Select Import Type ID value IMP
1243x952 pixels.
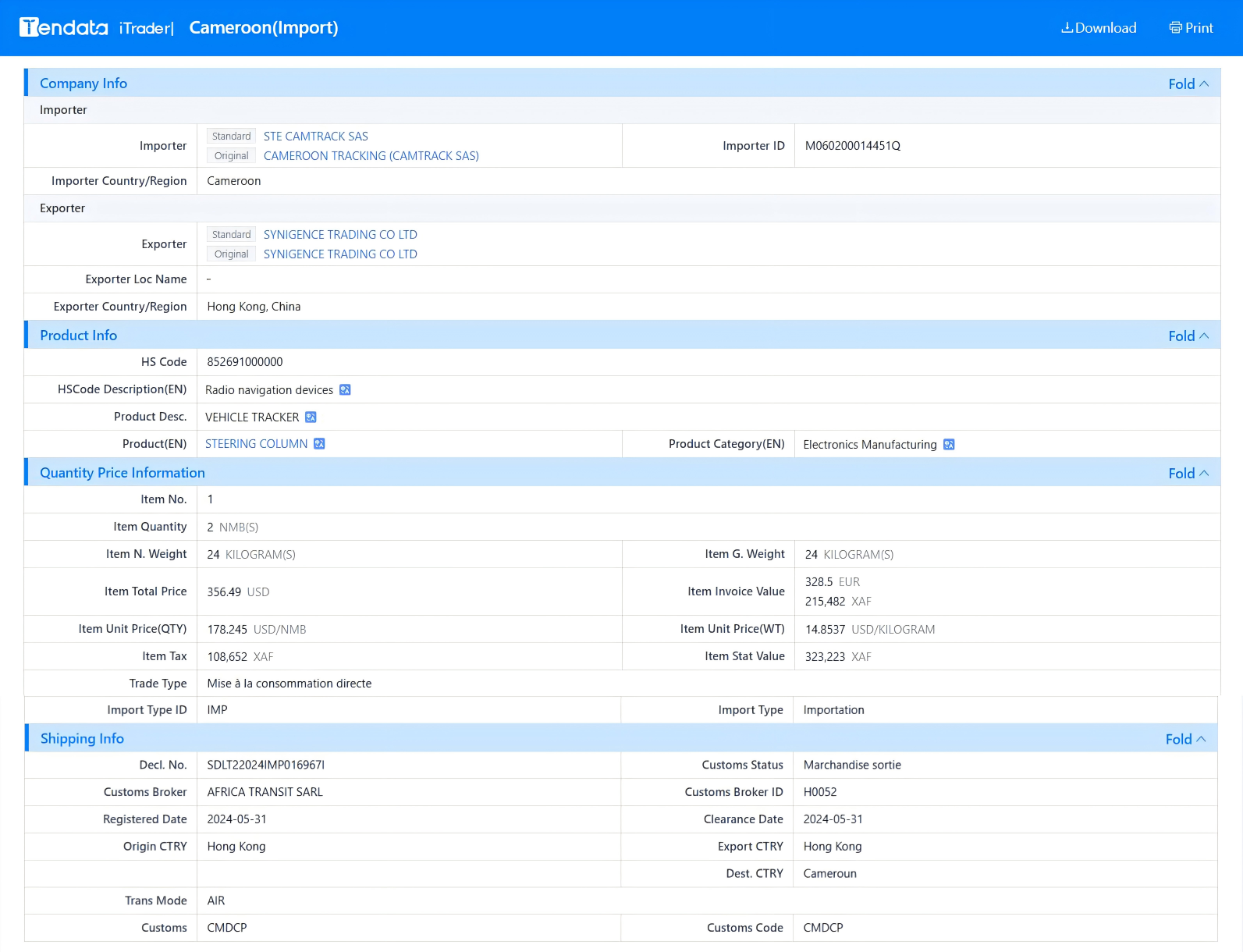(x=218, y=709)
